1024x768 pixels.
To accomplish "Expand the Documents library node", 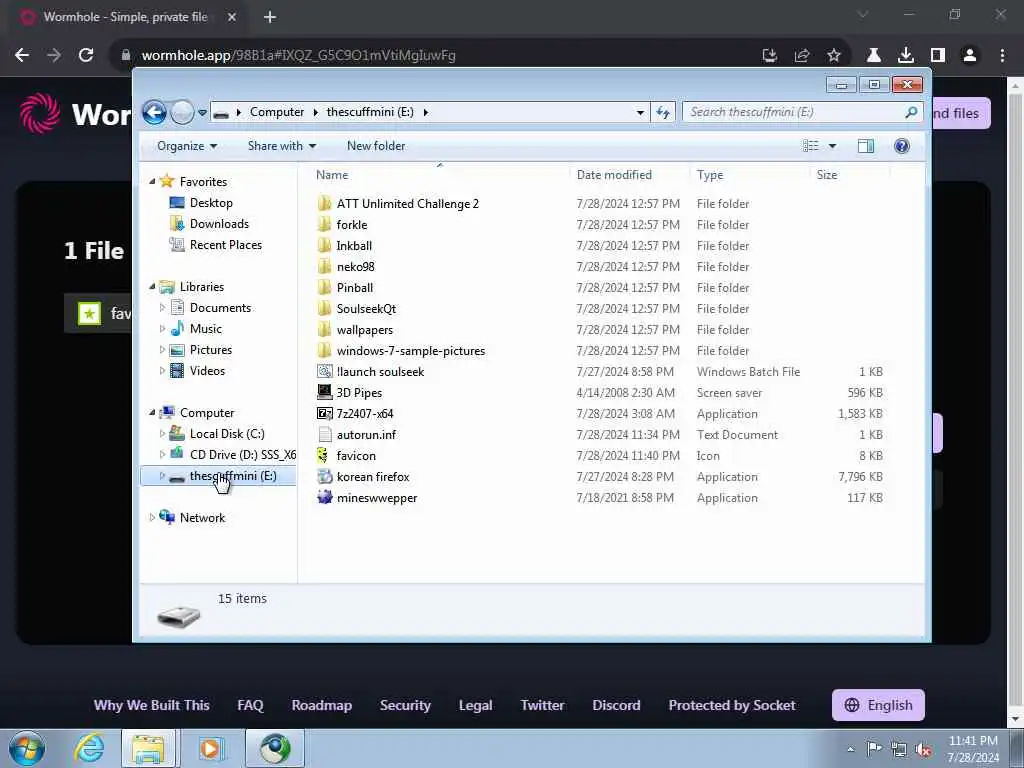I will click(162, 308).
